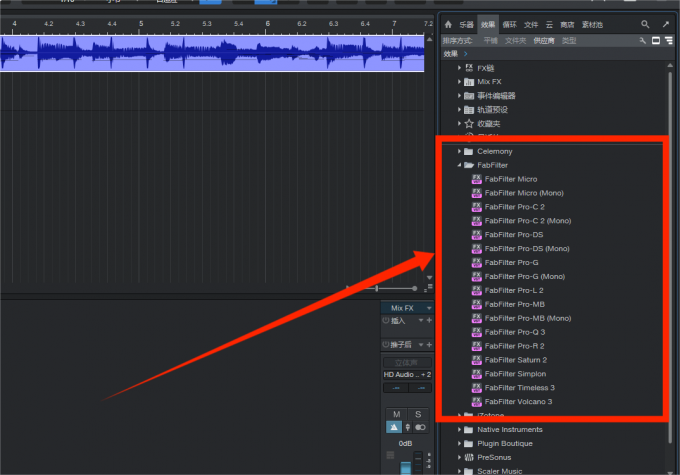
Task: Sort effects by 文件夹 folder
Action: tap(516, 41)
